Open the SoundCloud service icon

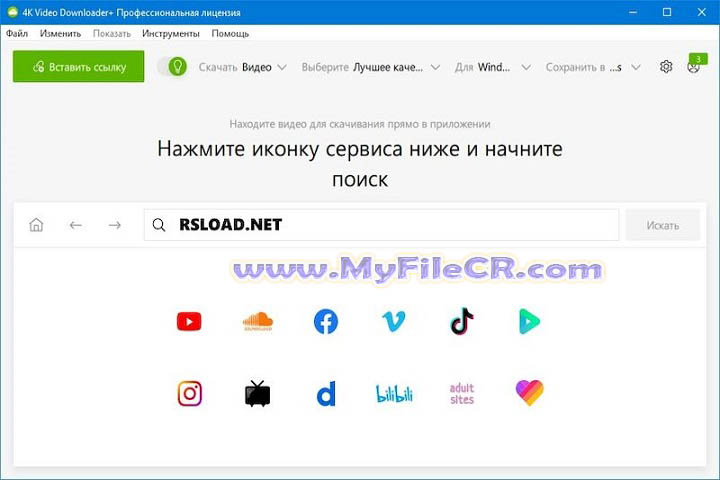(258, 322)
